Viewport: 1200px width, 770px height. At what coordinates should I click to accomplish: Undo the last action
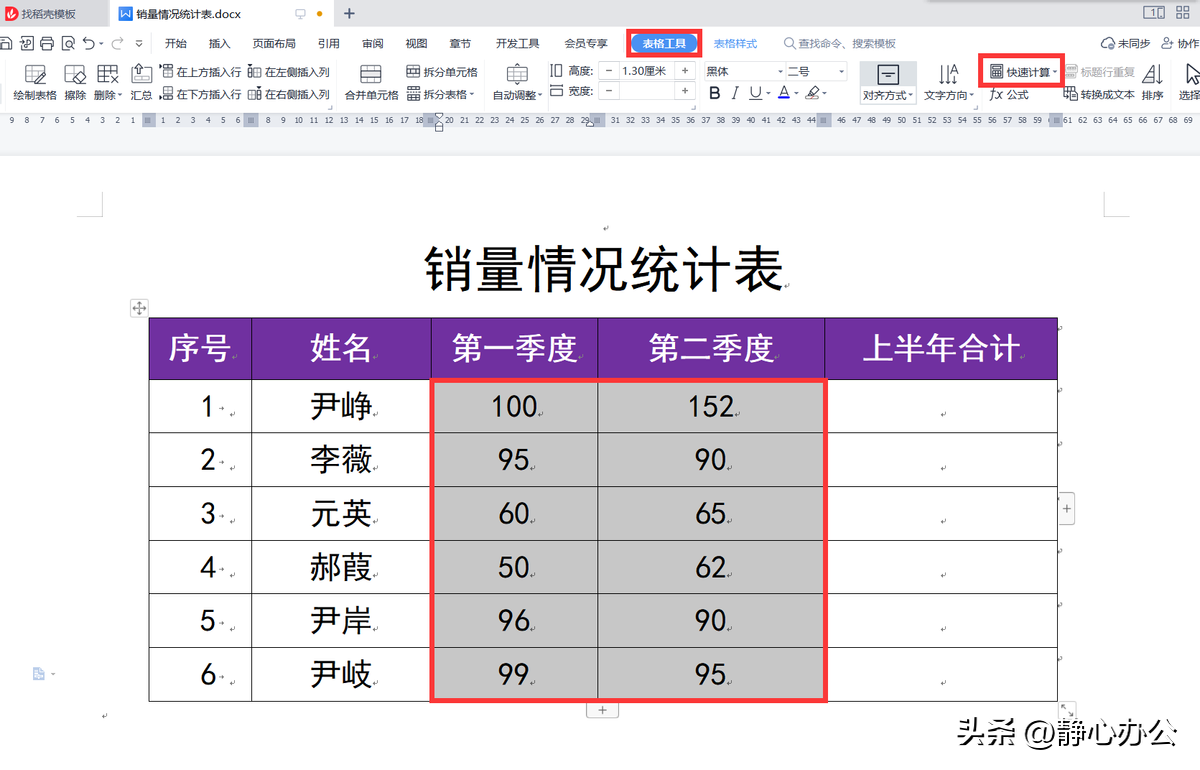click(x=89, y=43)
